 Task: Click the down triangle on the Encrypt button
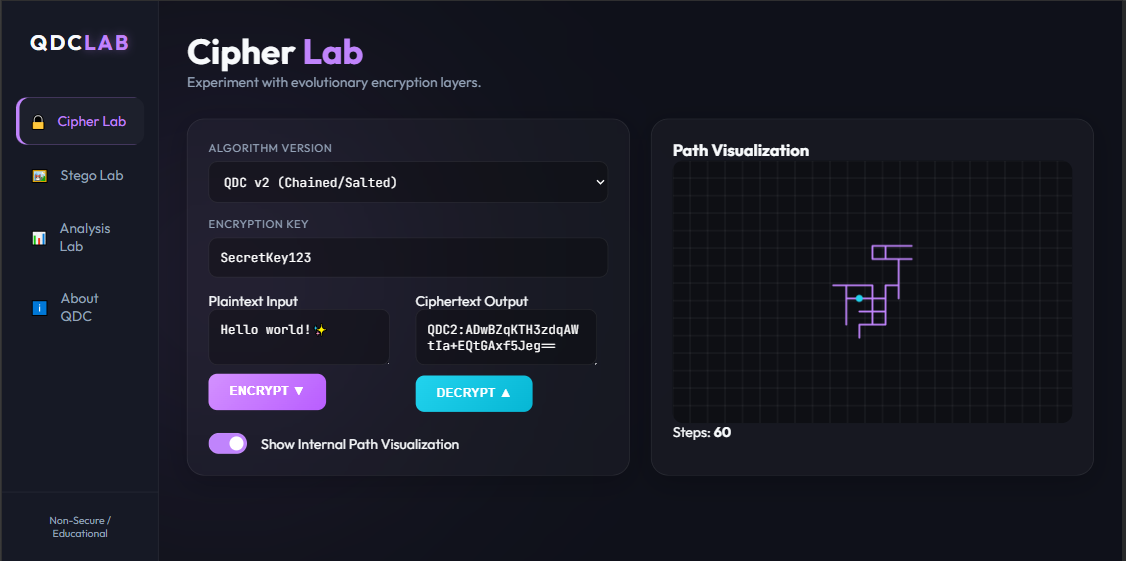point(299,392)
